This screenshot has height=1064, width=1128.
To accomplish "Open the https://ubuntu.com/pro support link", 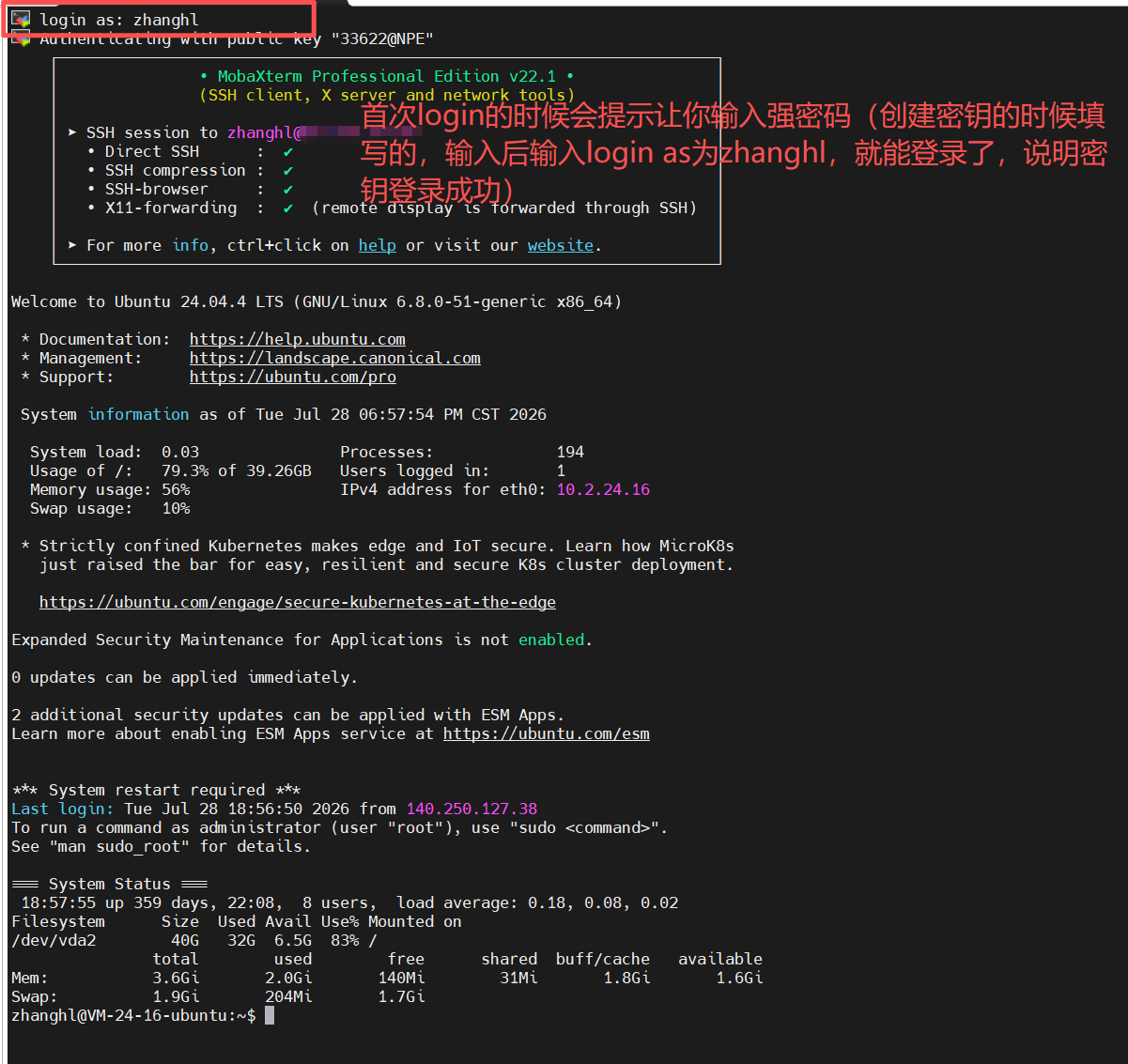I will (x=293, y=377).
